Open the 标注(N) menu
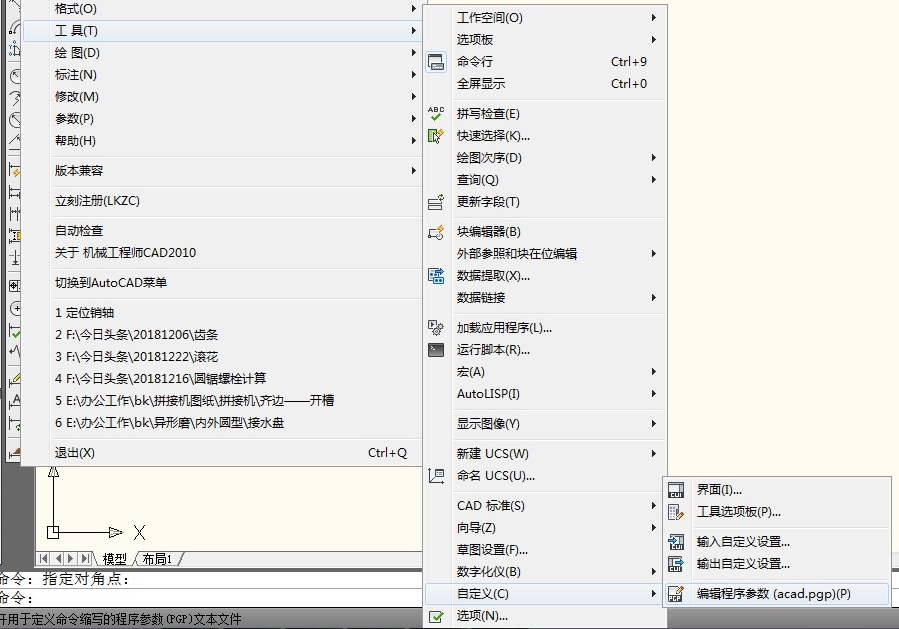This screenshot has height=629, width=899. (x=221, y=75)
